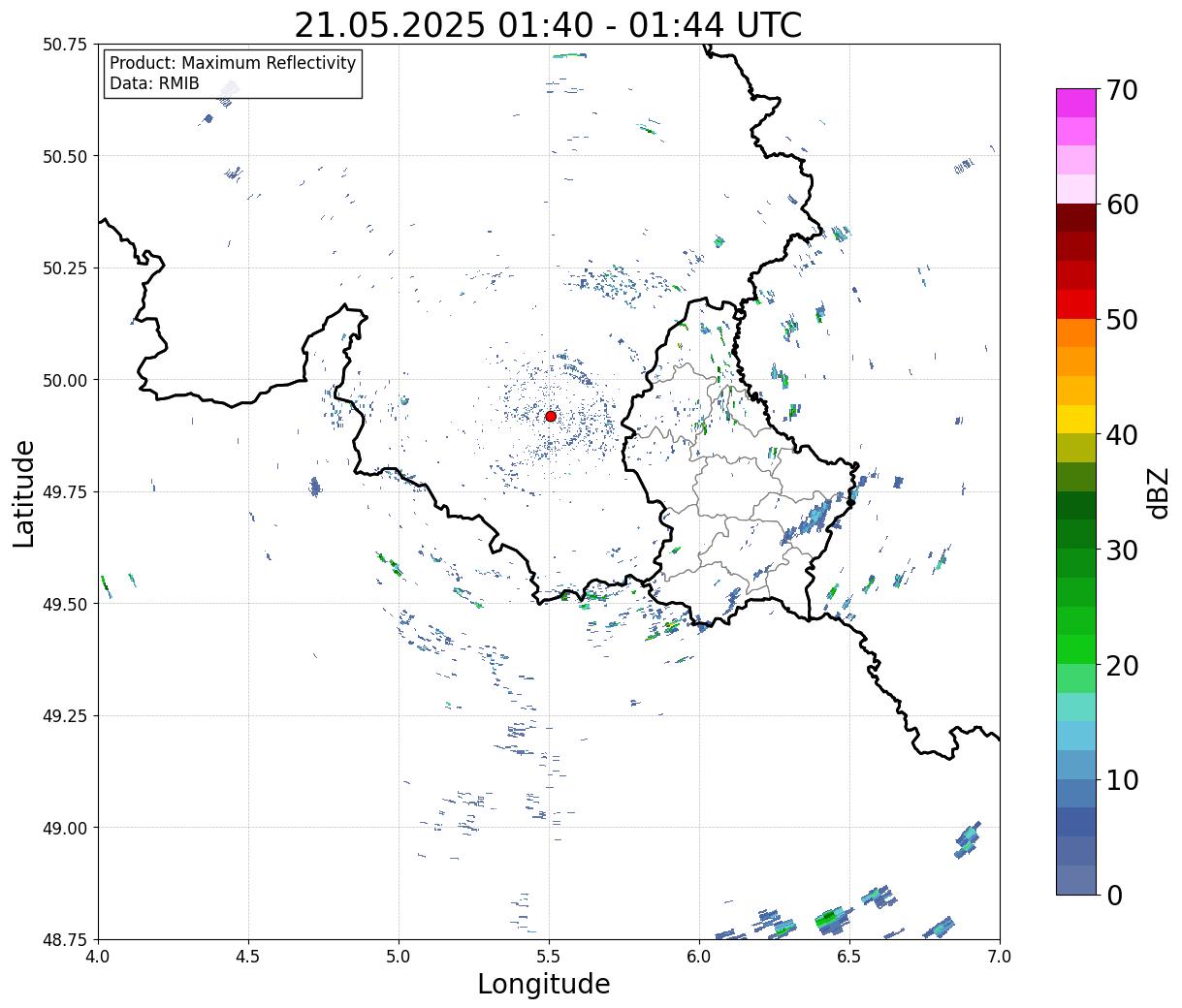Click the colorbar tick label 0
Viewport: 1182px width, 1008px height.
point(1114,896)
